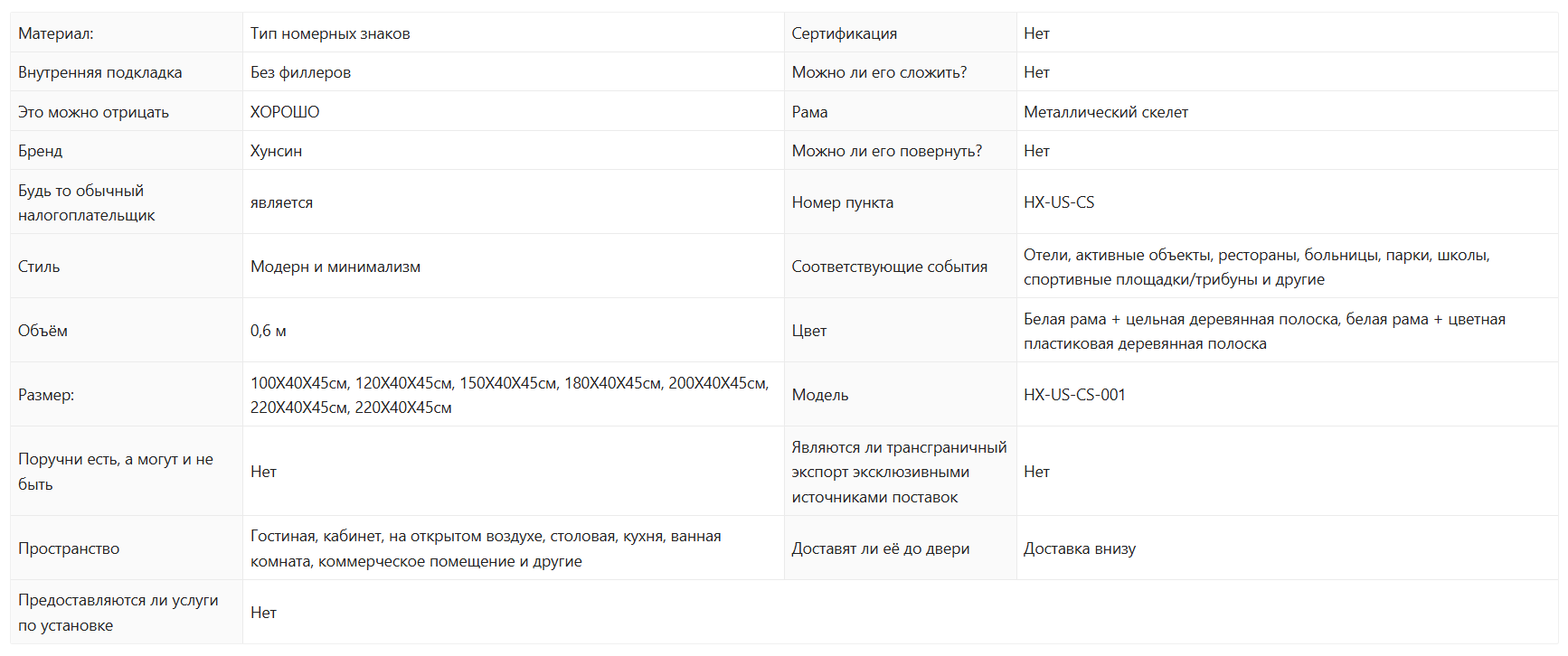Select the "Тип номерных знаков" value
The width and height of the screenshot is (1568, 656).
330,33
